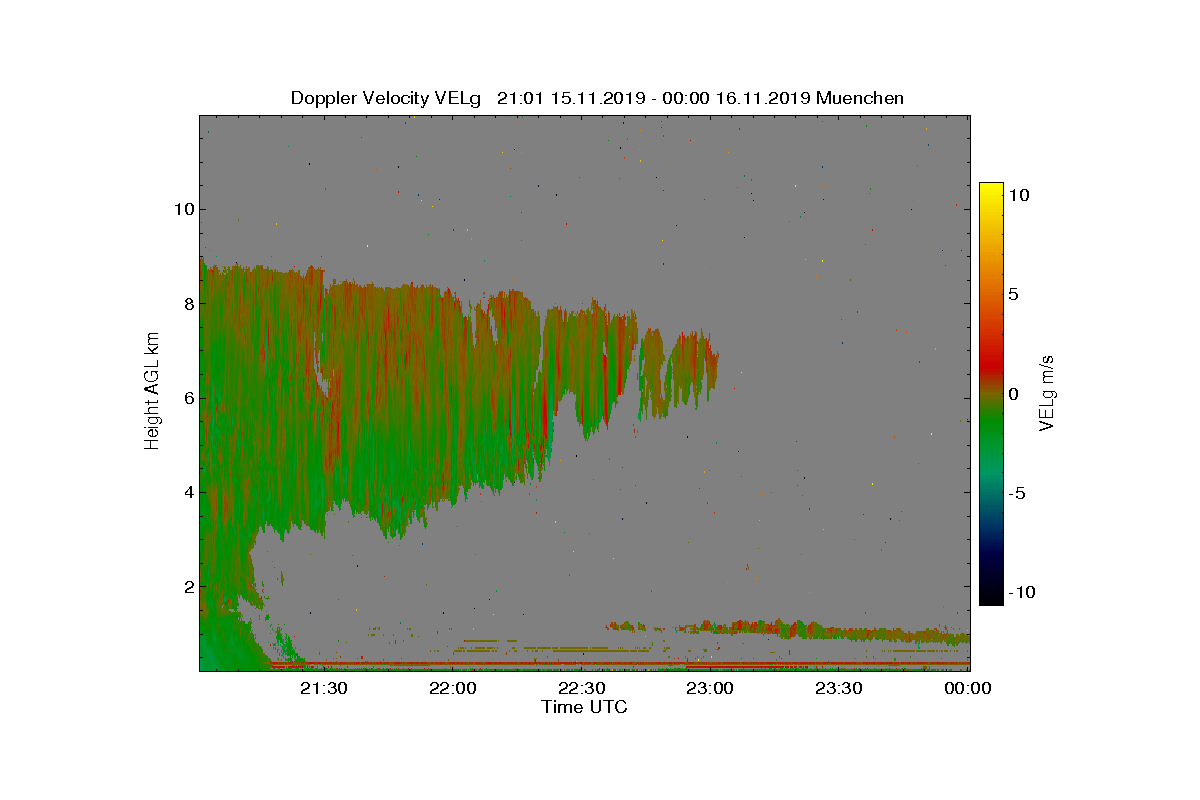
Task: Click the 00:00 time tick label
Action: coord(967,688)
